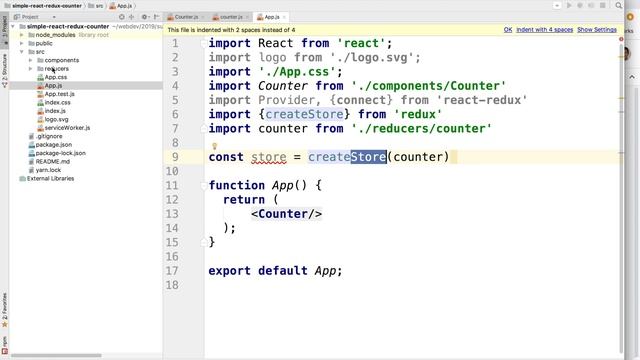The image size is (640, 360).
Task: Click the underlined 'store' variable on line 9
Action: (269, 157)
